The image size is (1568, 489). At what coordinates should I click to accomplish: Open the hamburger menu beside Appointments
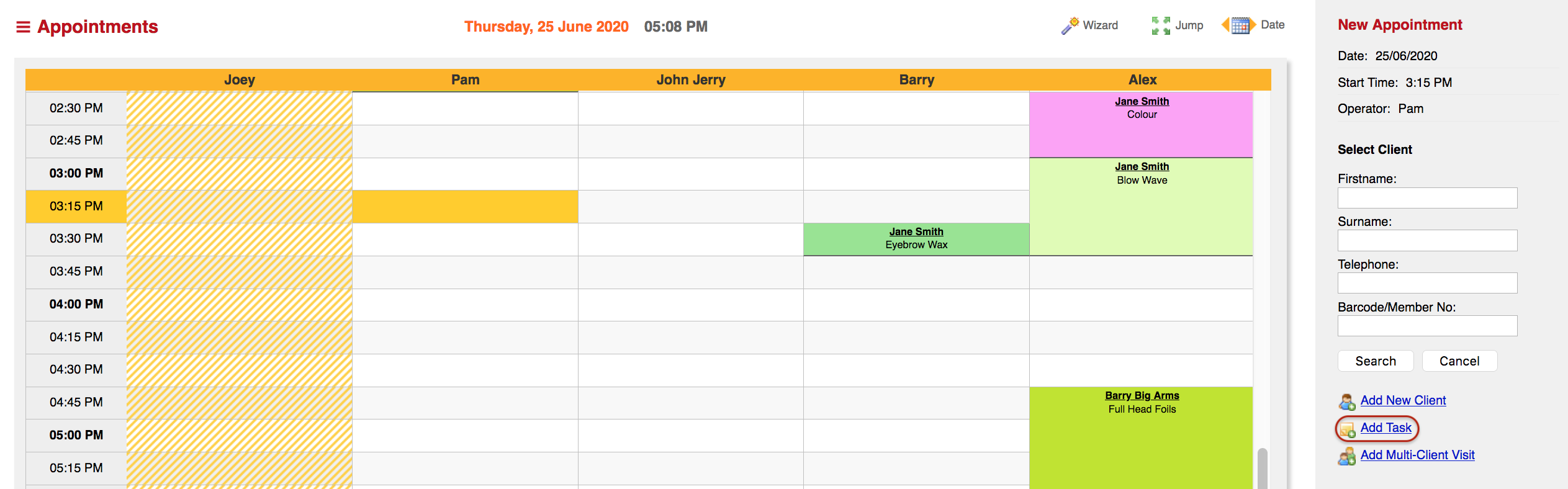(x=23, y=27)
